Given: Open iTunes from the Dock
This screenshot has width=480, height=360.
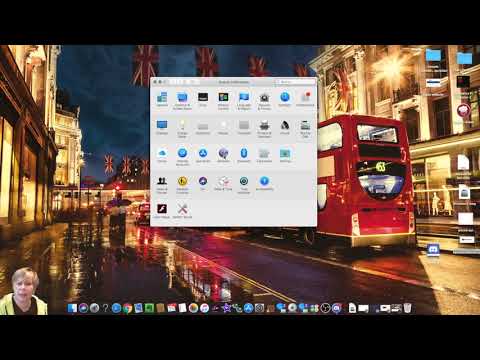Looking at the screenshot, I should (x=204, y=308).
